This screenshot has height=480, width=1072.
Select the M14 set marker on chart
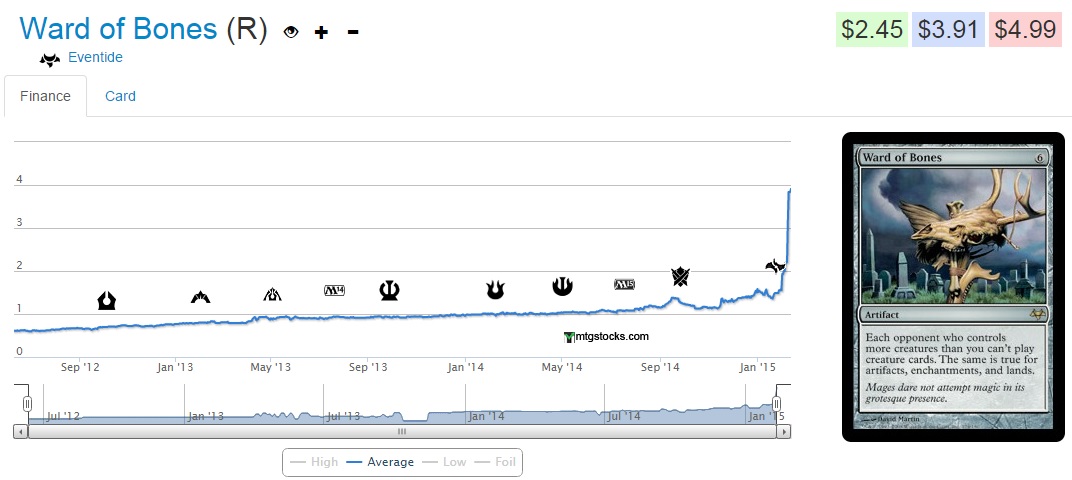click(334, 291)
